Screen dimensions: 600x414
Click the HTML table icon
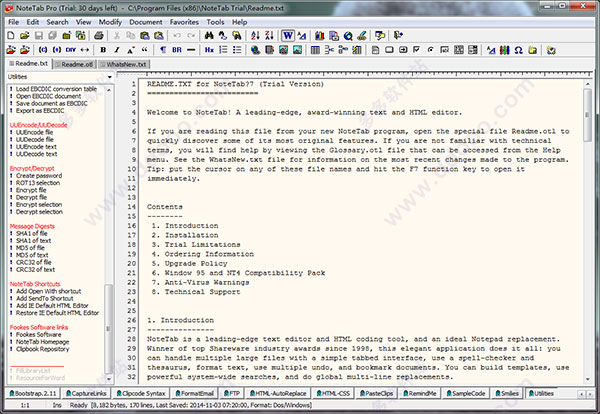[x=315, y=50]
